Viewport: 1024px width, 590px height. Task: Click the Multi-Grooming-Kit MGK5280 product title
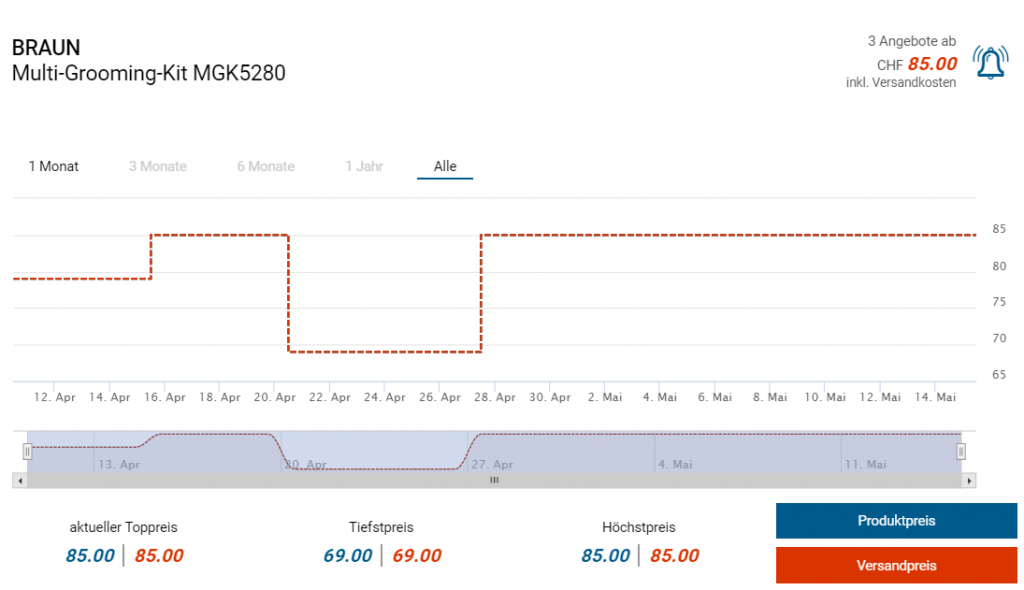pyautogui.click(x=148, y=73)
